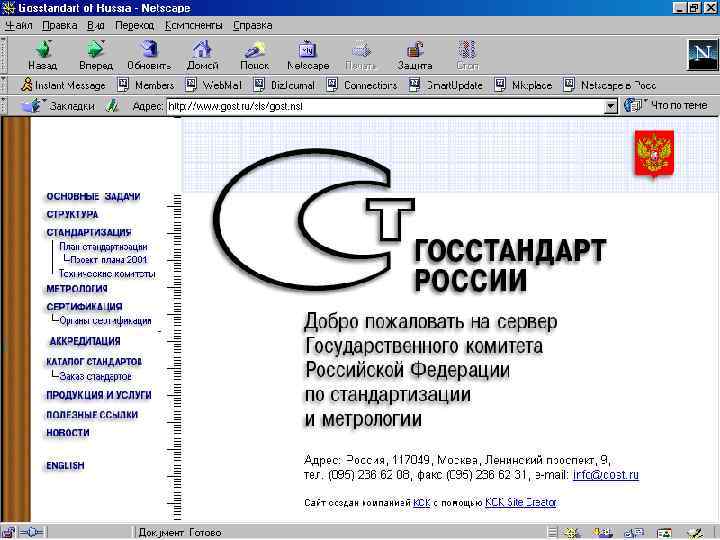Screen dimensions: 720x540
Task: Open ОСНОВНЫЕ ЗАДАЧИ section link
Action: coord(93,197)
